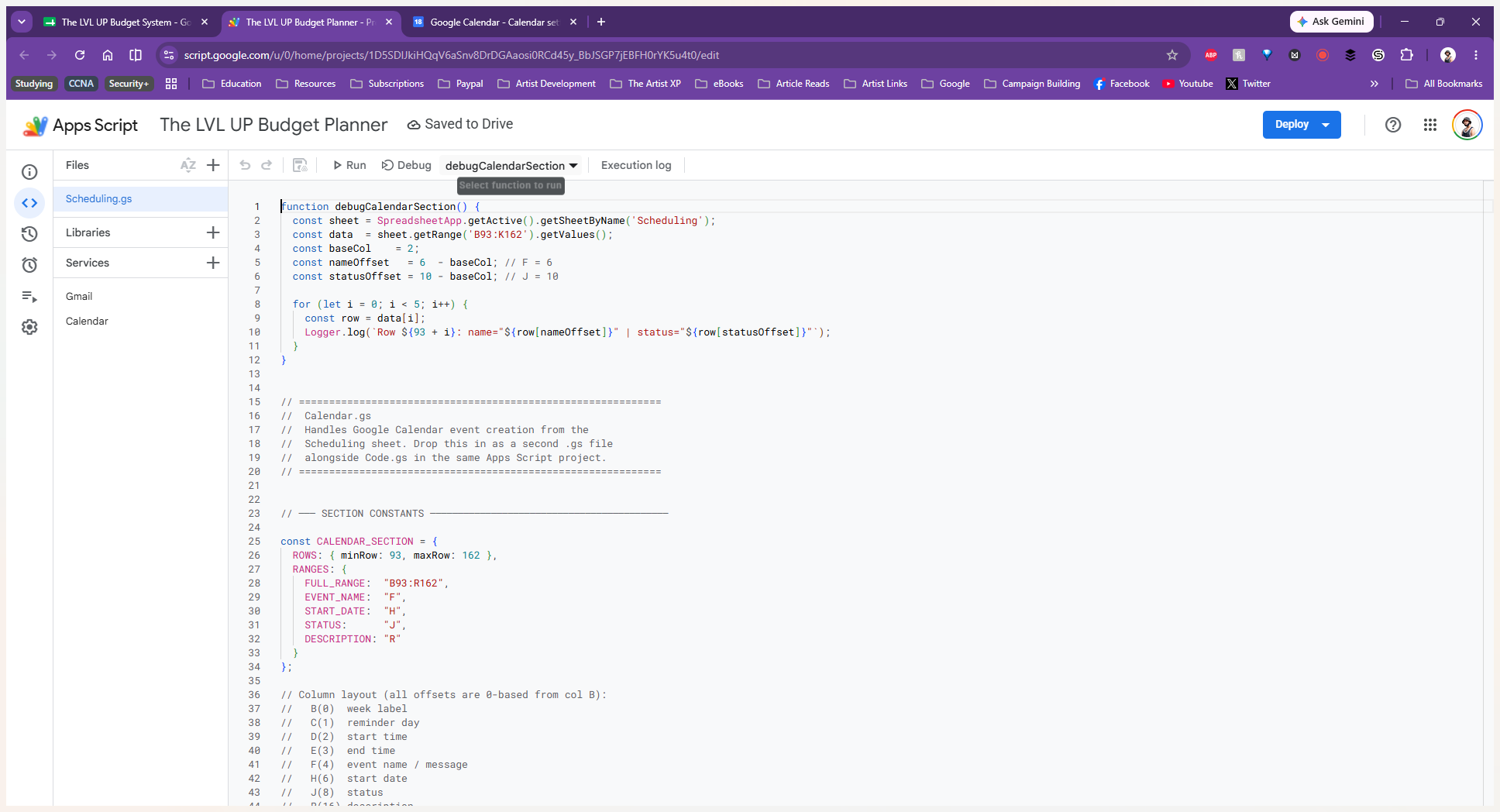Open browser split view icon

tap(136, 55)
